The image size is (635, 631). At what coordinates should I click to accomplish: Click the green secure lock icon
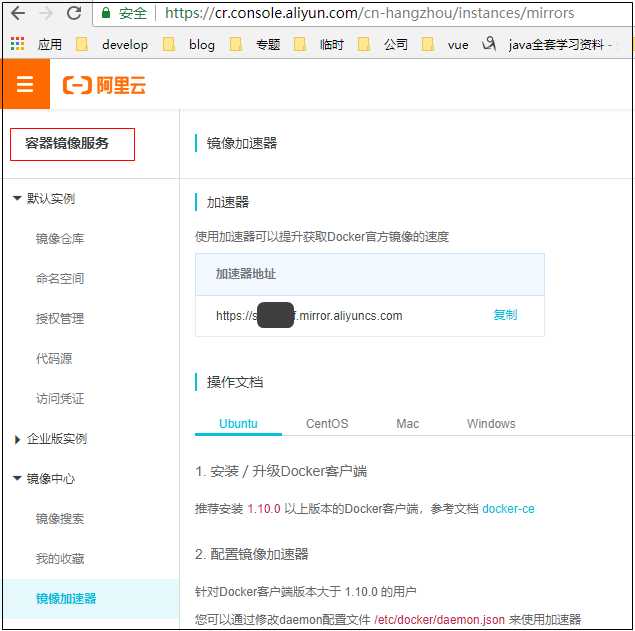tap(106, 13)
